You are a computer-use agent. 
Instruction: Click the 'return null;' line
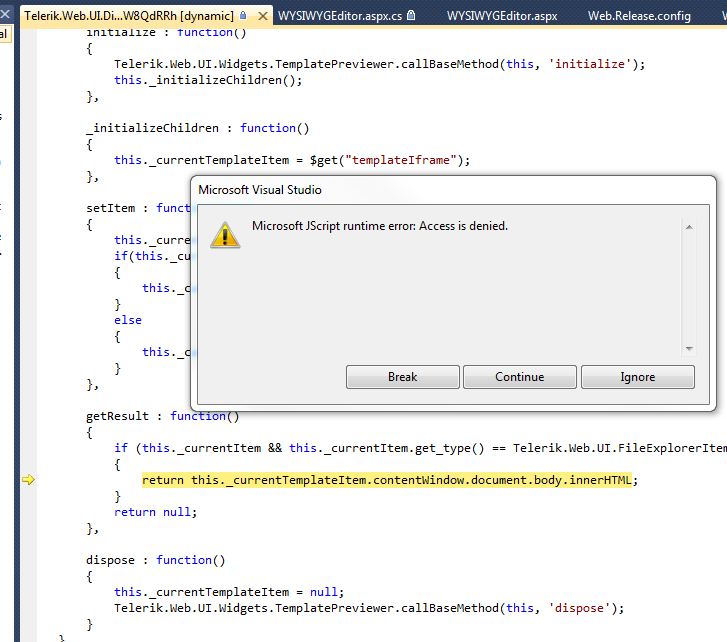click(x=155, y=512)
